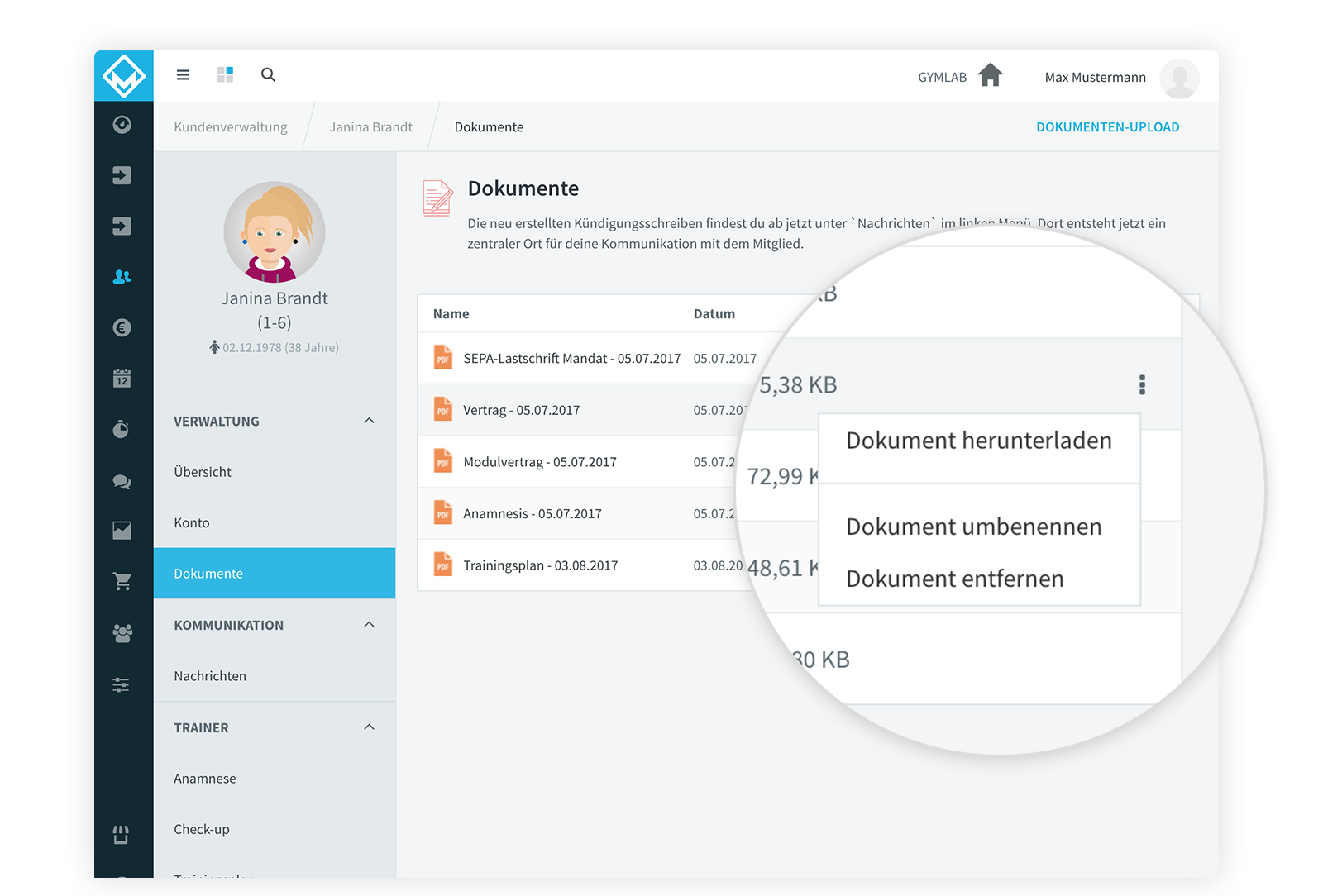Open the three-dot document options menu
Screen dimensions: 1323x896
[x=1142, y=384]
